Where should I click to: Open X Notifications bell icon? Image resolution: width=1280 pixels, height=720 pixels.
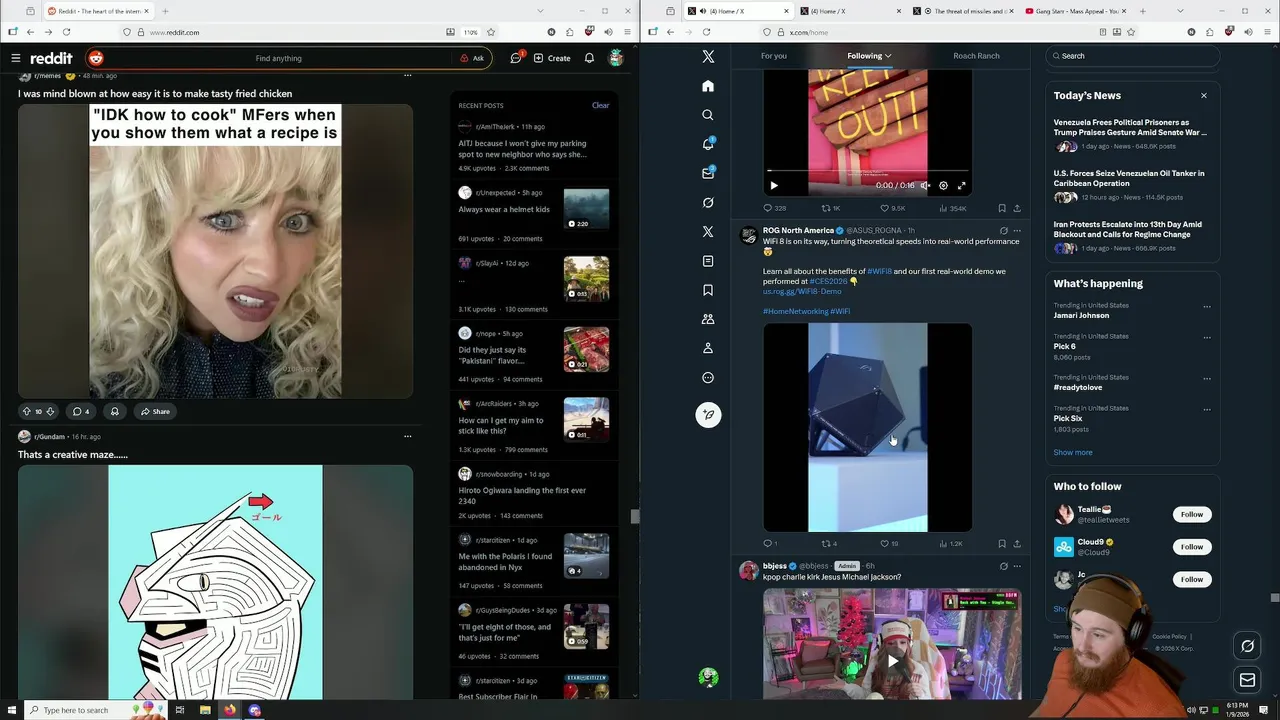click(x=708, y=144)
